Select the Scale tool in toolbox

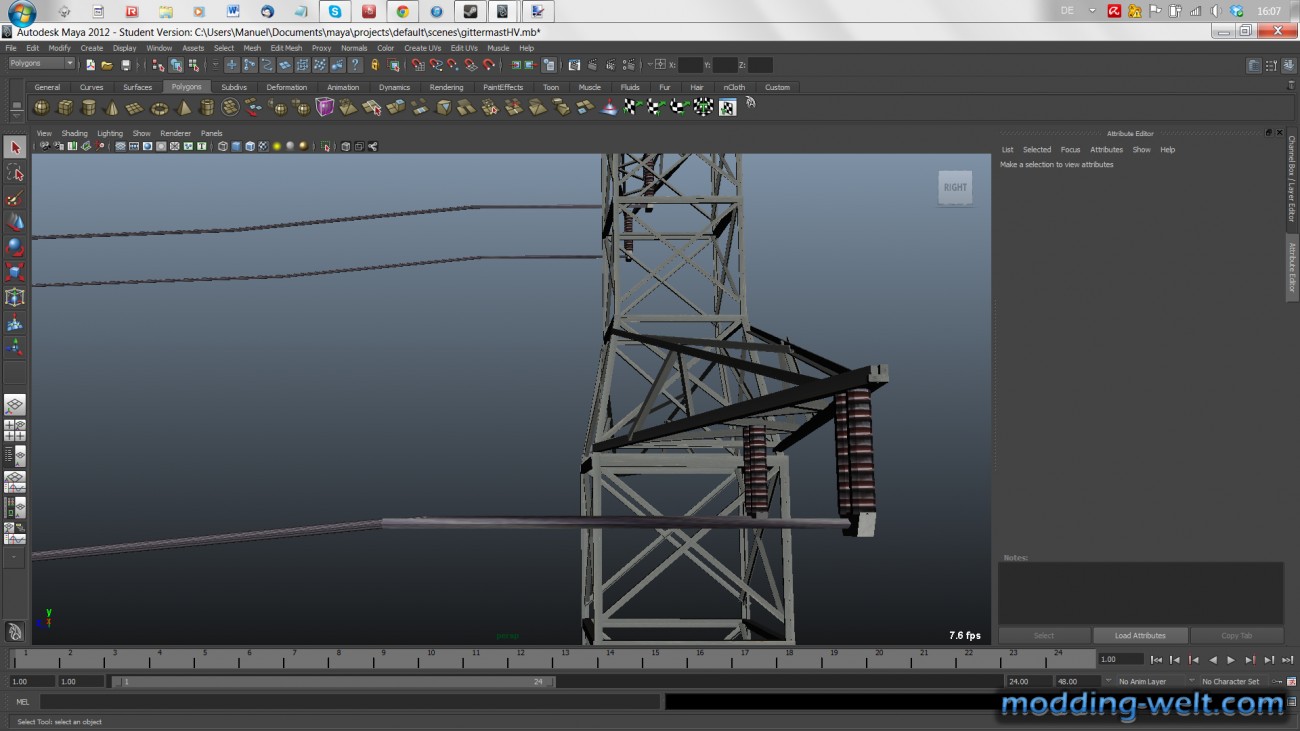(x=15, y=272)
